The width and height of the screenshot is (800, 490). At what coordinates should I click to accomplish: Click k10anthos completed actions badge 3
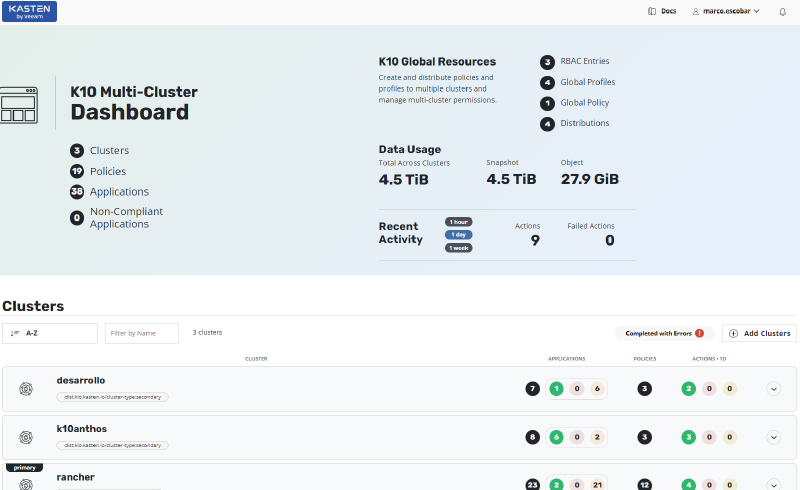click(x=688, y=437)
